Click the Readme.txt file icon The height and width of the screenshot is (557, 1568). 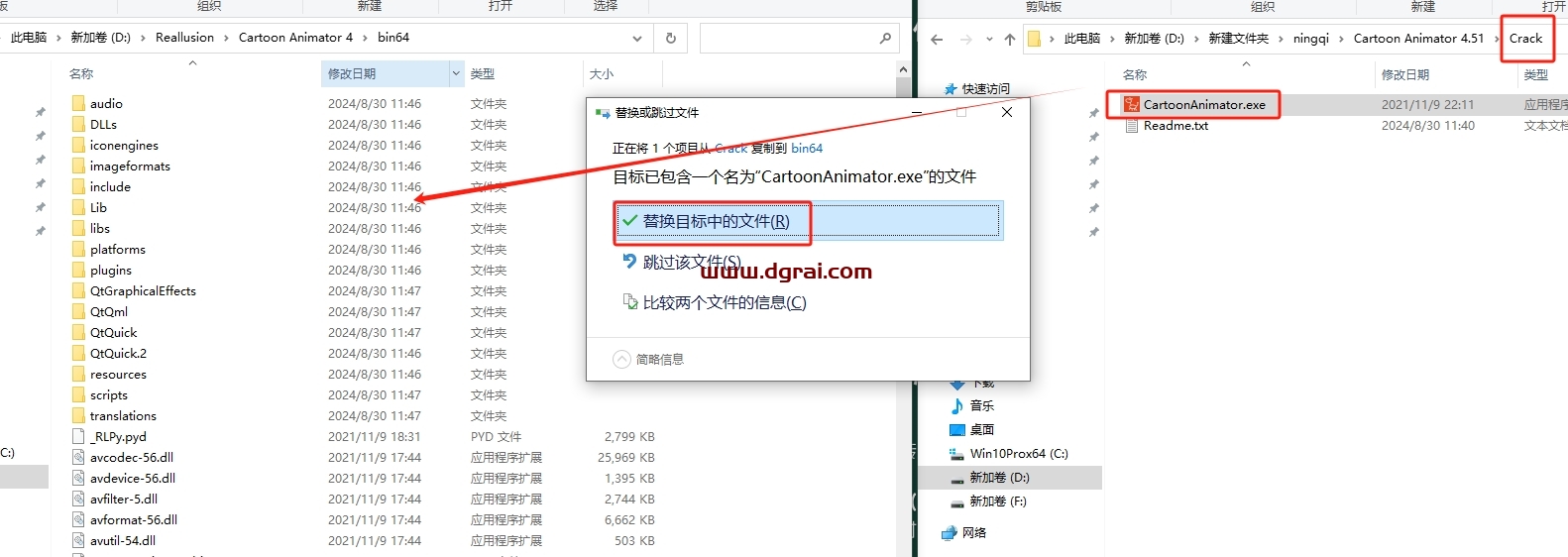1132,126
